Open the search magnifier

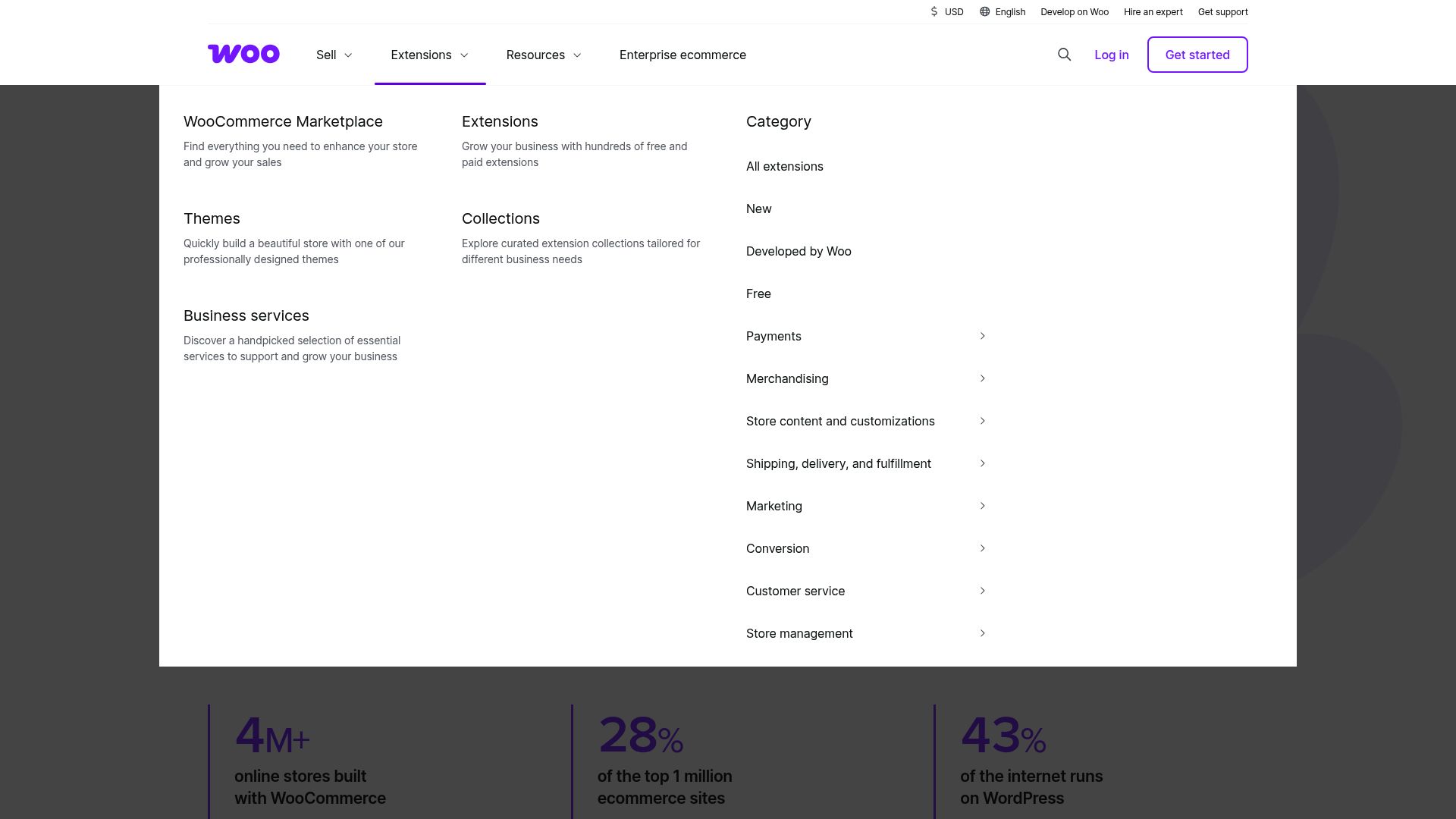[x=1064, y=54]
